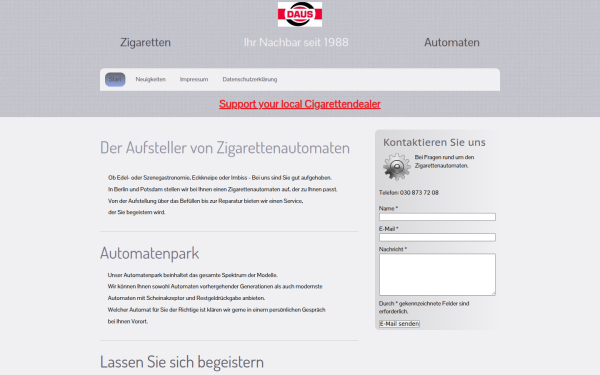This screenshot has width=600, height=375.
Task: Focus the Name input field
Action: pyautogui.click(x=437, y=217)
